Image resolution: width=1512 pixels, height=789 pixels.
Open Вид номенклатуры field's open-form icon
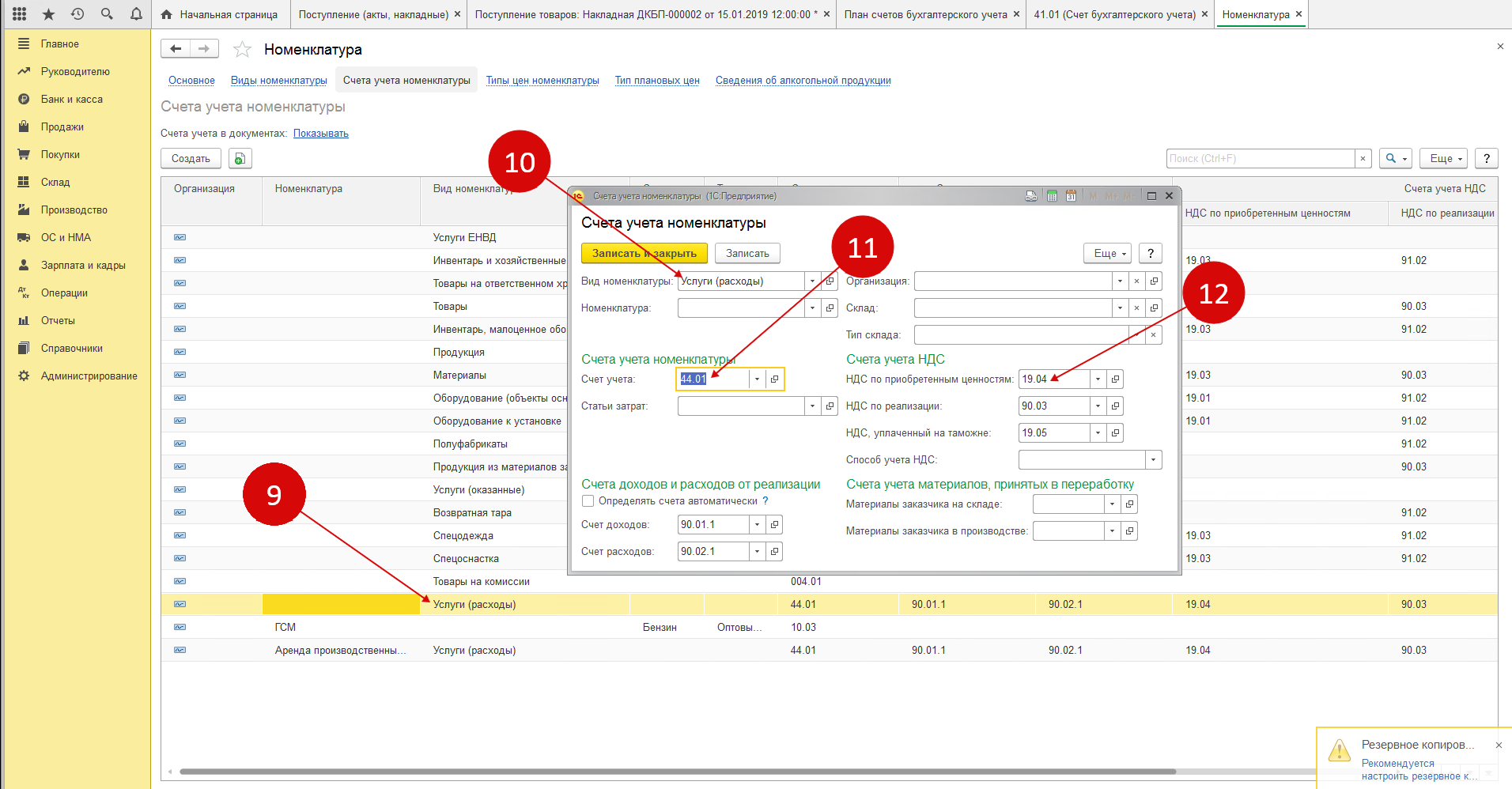coord(830,281)
